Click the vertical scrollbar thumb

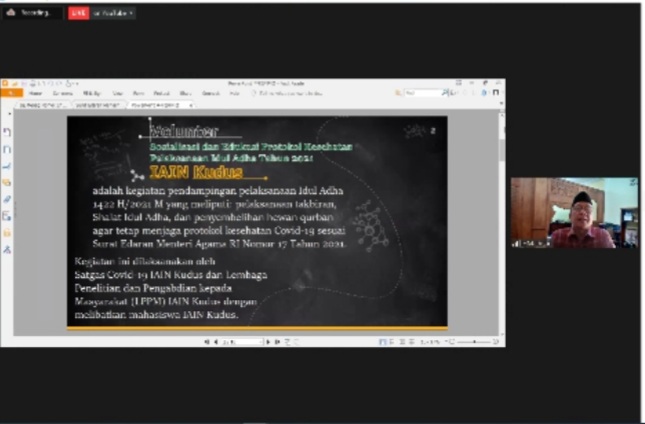click(x=502, y=151)
